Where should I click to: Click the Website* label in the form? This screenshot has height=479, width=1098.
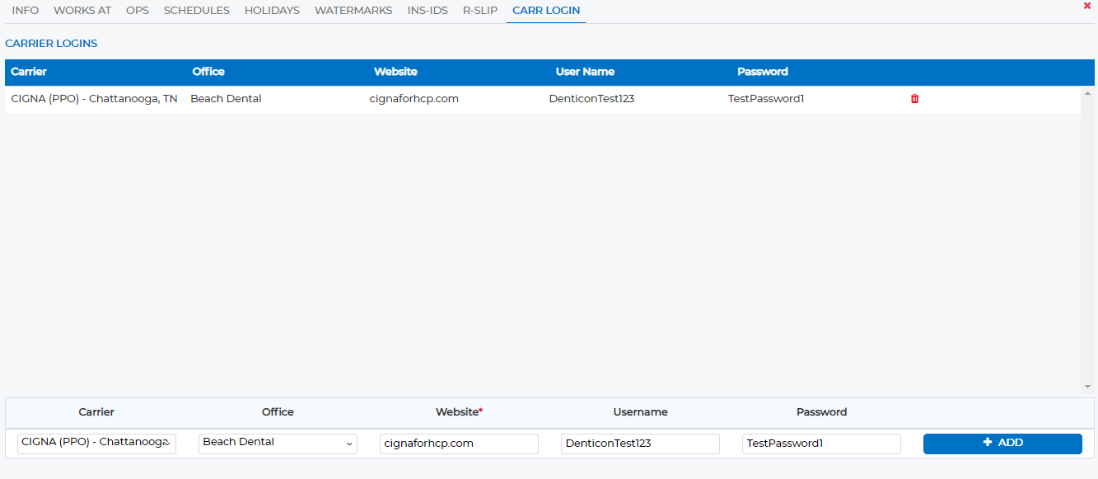coord(459,412)
